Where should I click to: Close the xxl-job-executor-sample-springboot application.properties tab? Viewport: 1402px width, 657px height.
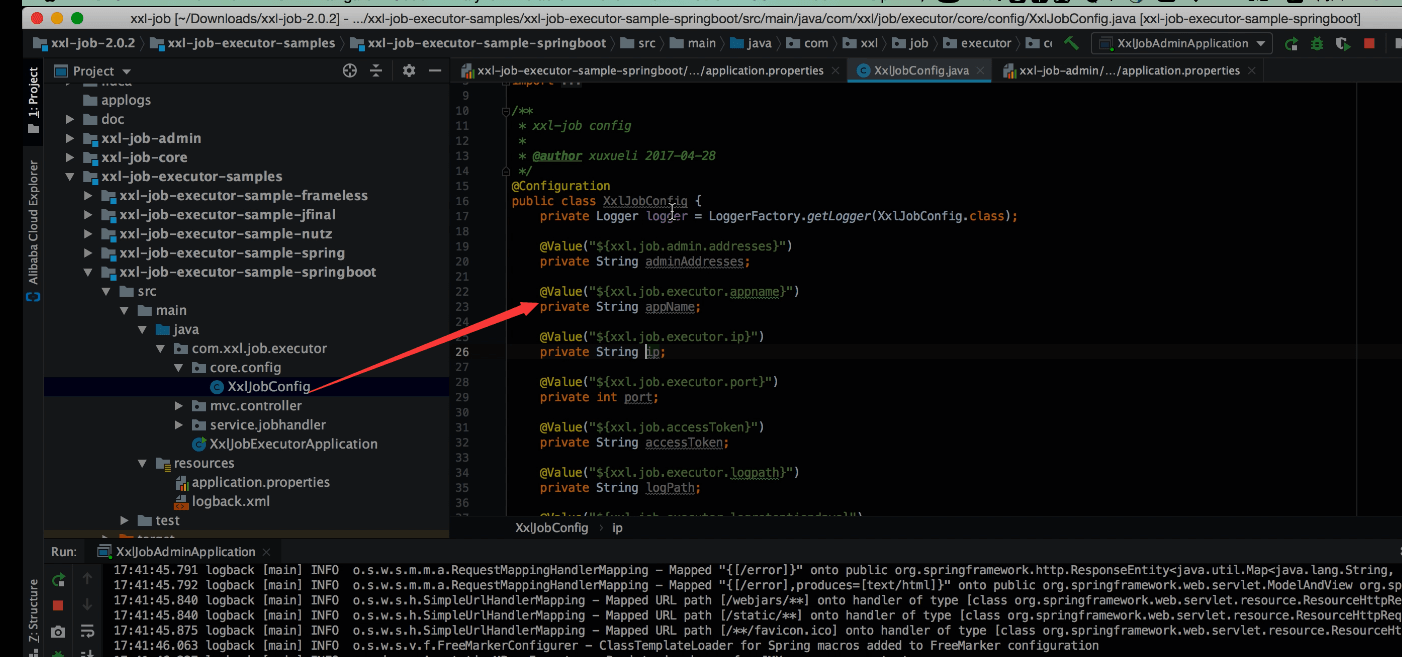click(836, 71)
